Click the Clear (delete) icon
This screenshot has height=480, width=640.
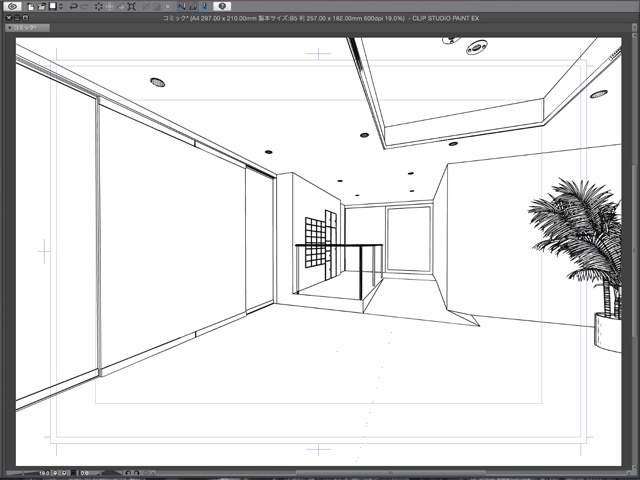point(99,7)
